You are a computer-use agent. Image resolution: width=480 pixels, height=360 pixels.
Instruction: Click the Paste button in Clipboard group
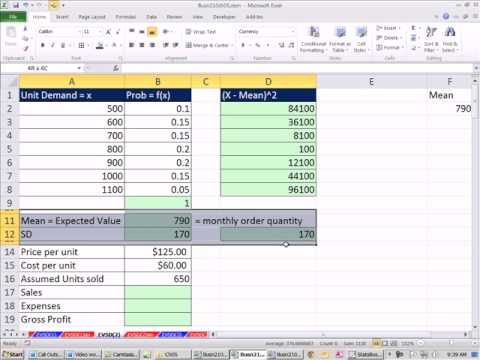click(11, 37)
